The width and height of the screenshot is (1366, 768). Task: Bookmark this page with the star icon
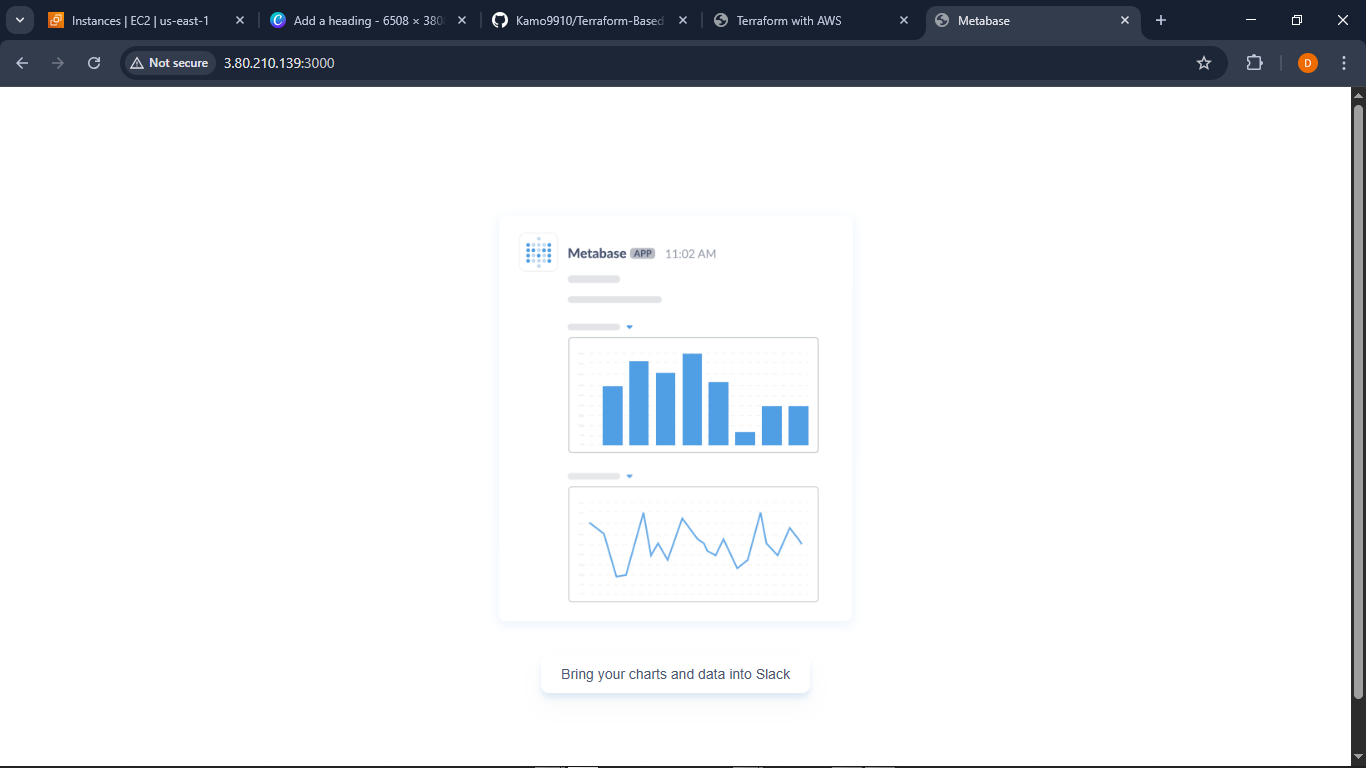[1204, 63]
